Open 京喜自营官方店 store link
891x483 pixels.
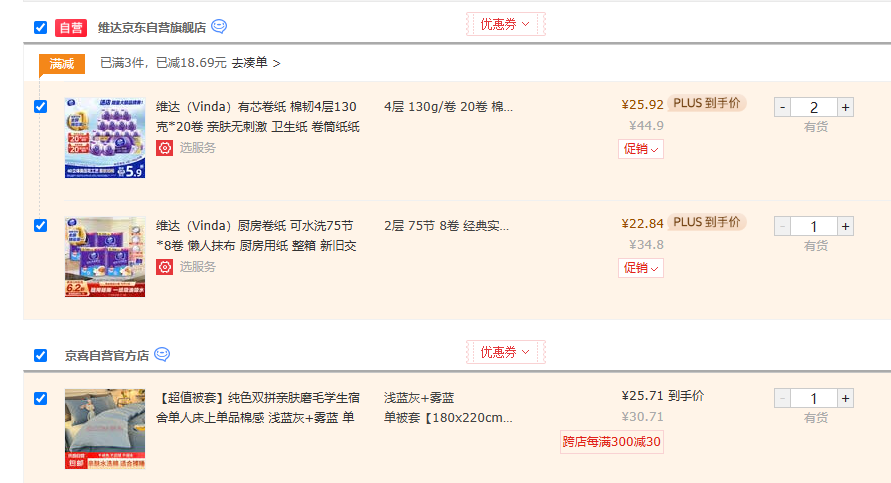[107, 356]
